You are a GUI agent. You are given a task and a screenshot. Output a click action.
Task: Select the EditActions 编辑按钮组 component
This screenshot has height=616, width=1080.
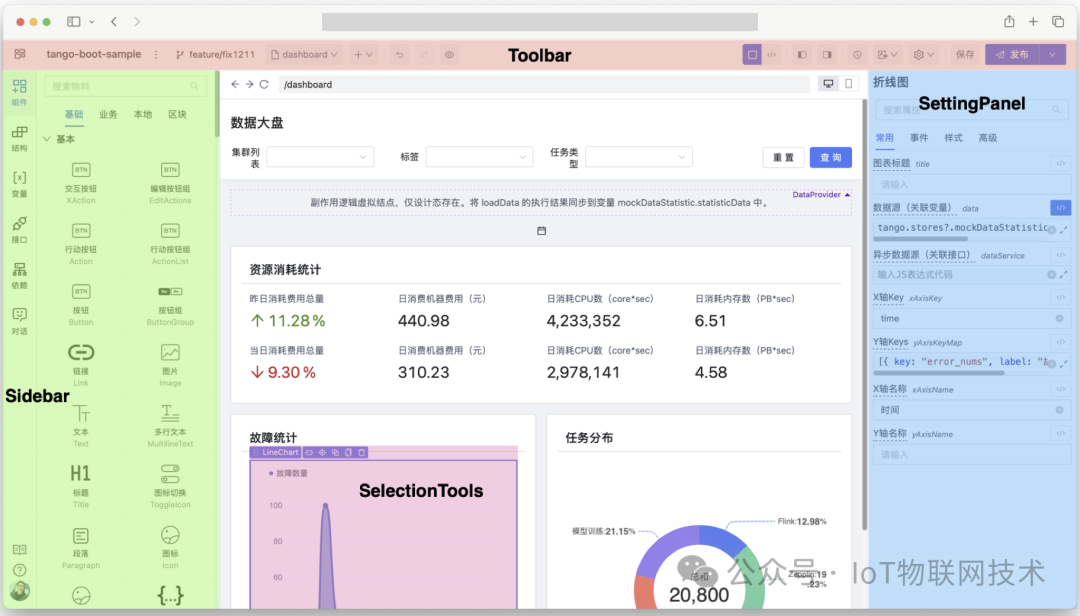coord(170,183)
